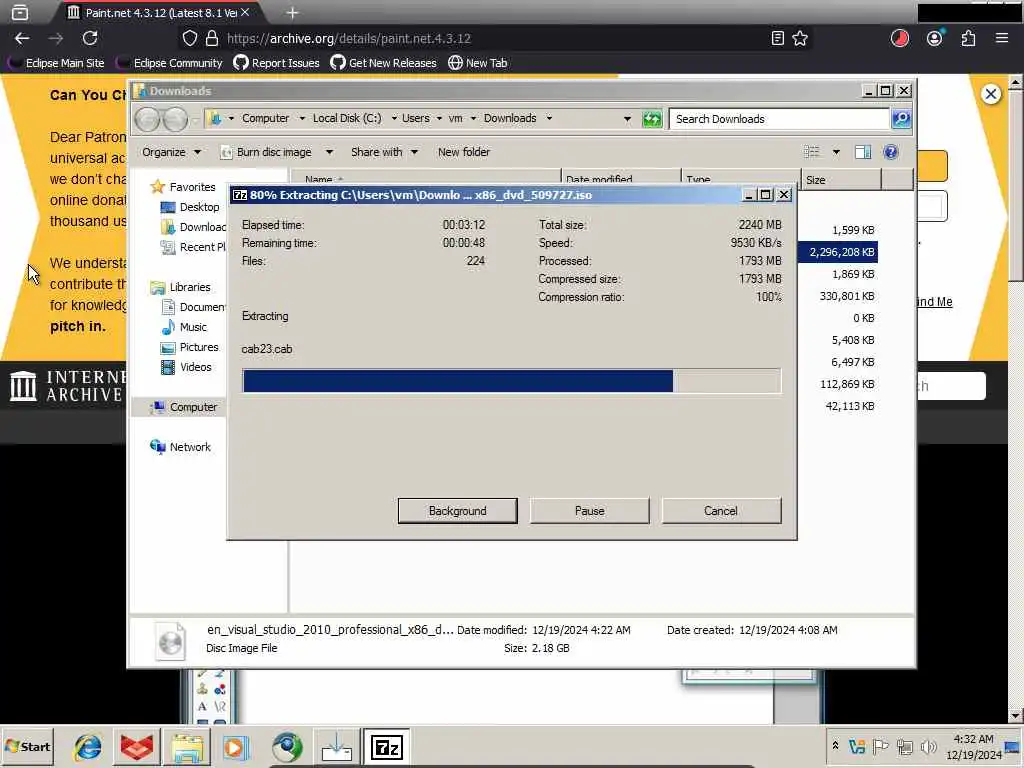This screenshot has height=768, width=1024.
Task: Dismiss the Internet Archive donation banner
Action: pyautogui.click(x=991, y=94)
